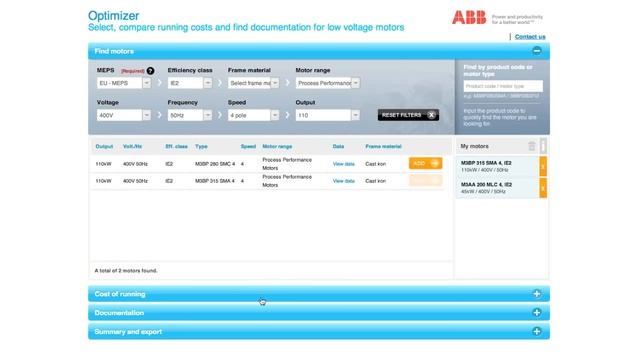Click the My motors panel scrollbar
Screen dimensions: 640x360
[x=543, y=146]
